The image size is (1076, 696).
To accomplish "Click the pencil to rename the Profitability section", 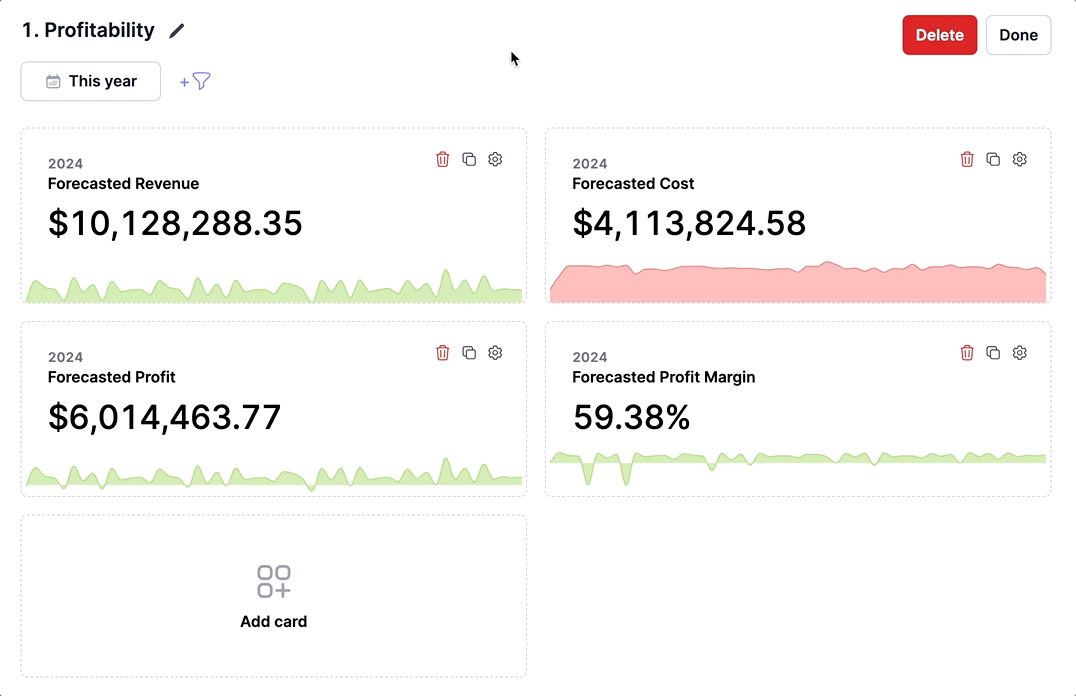I will (176, 31).
